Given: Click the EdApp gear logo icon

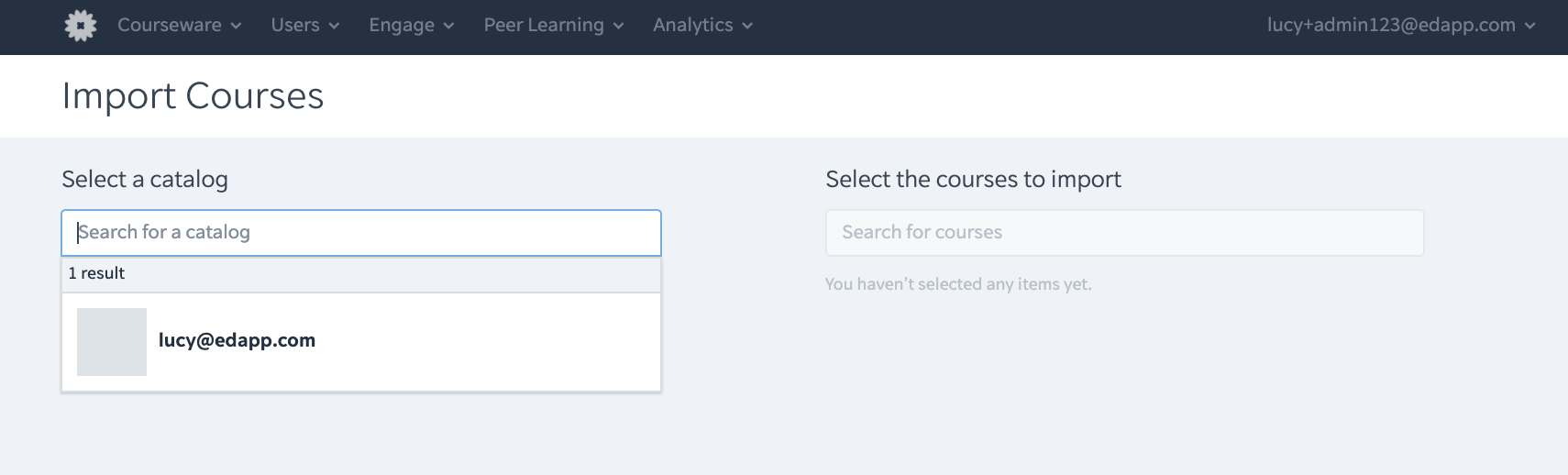Looking at the screenshot, I should click(x=81, y=26).
